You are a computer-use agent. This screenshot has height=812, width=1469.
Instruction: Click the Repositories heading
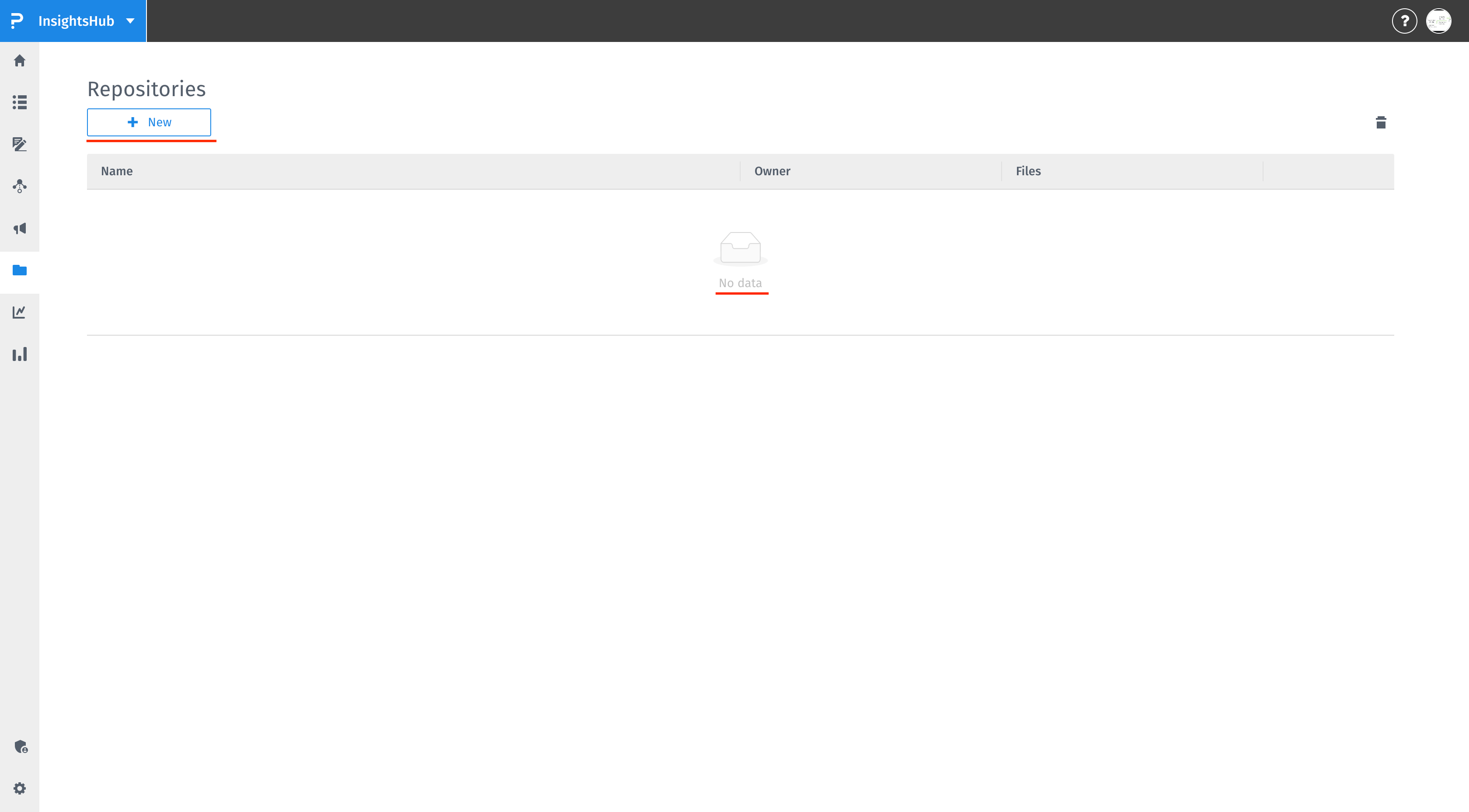click(x=146, y=88)
